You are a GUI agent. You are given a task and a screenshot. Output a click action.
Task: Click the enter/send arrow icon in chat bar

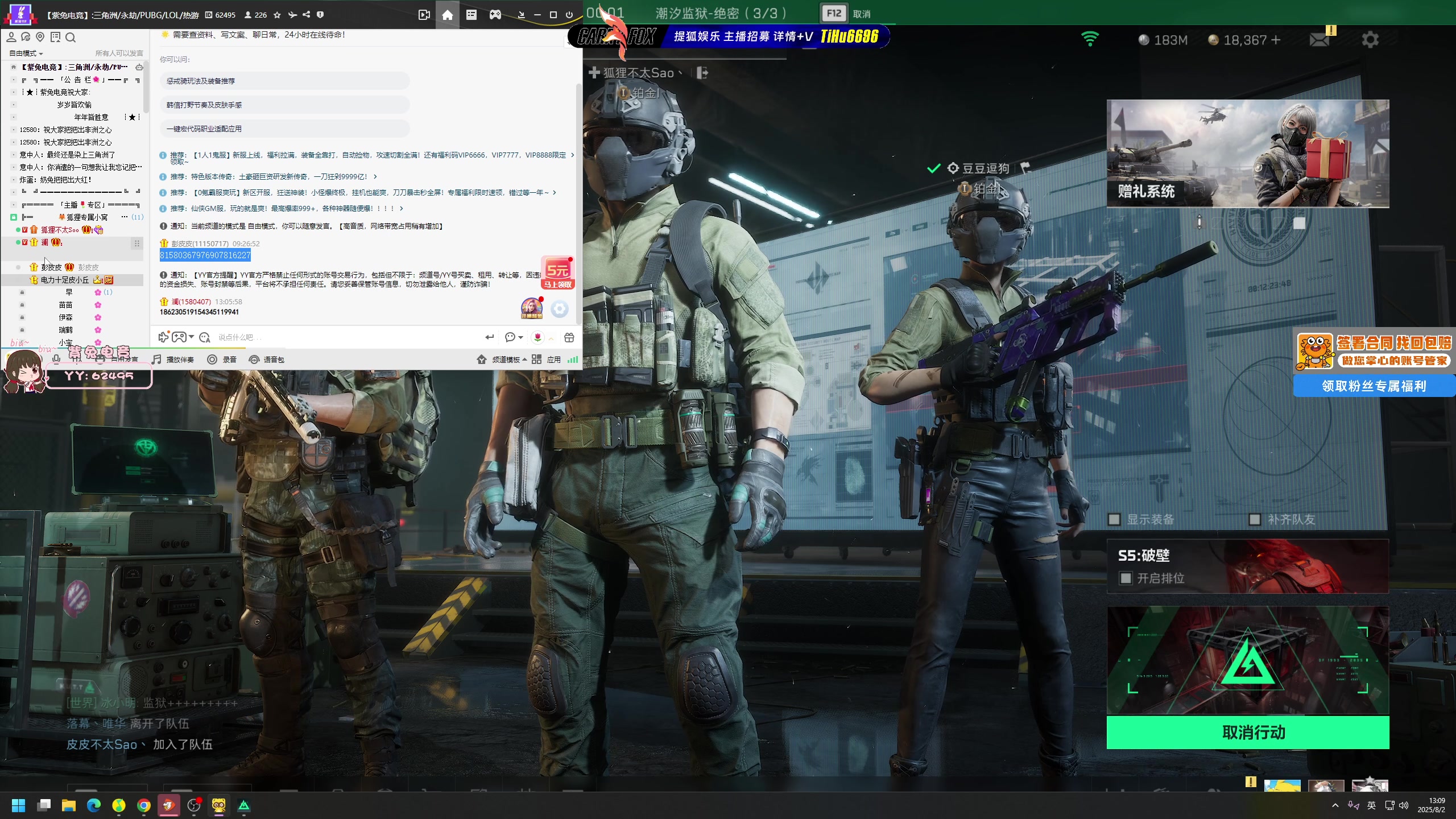tap(489, 337)
